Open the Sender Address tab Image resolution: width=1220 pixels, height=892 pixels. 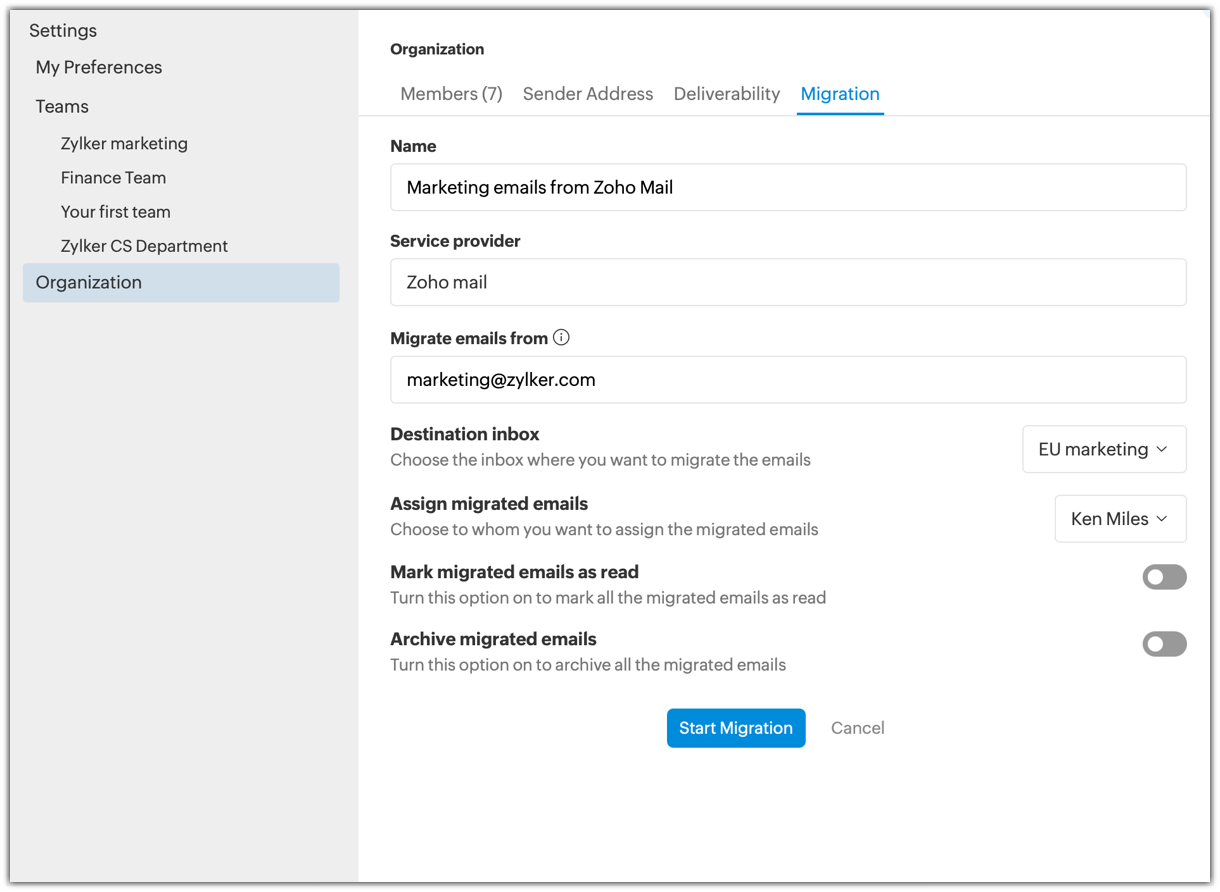[x=588, y=94]
